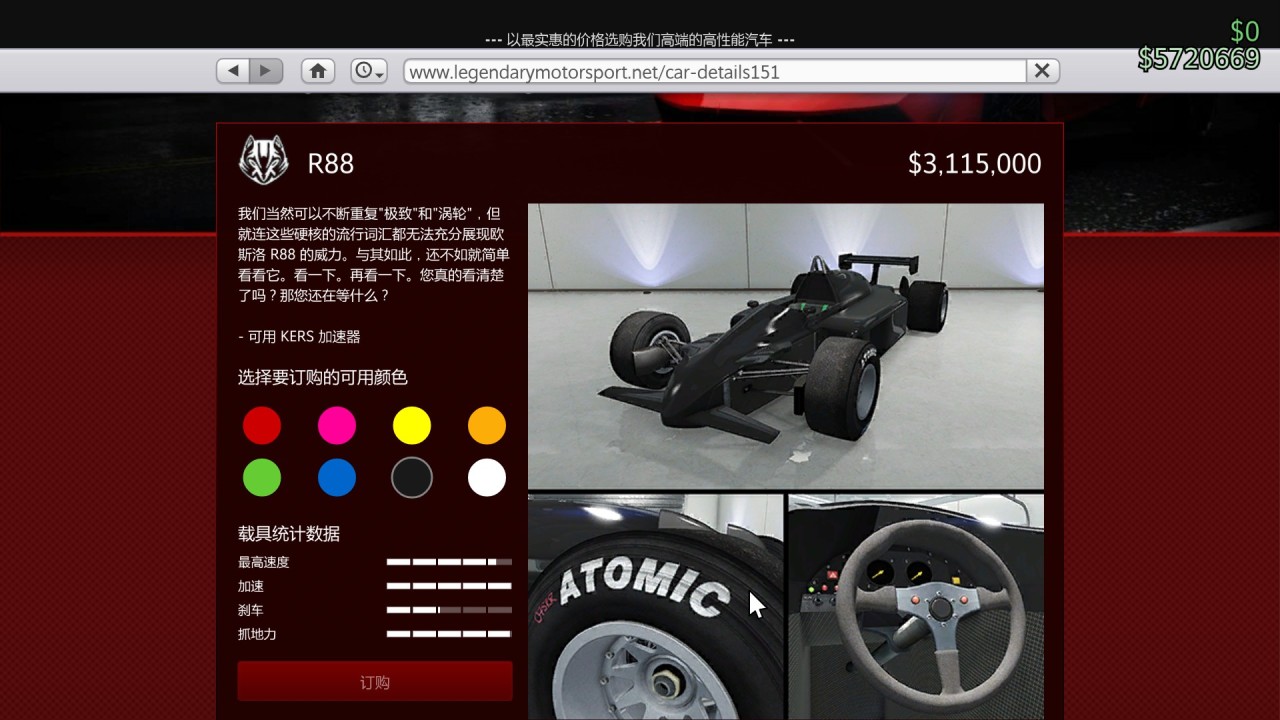
Task: Click the $5720669 bank balance display
Action: click(1199, 59)
